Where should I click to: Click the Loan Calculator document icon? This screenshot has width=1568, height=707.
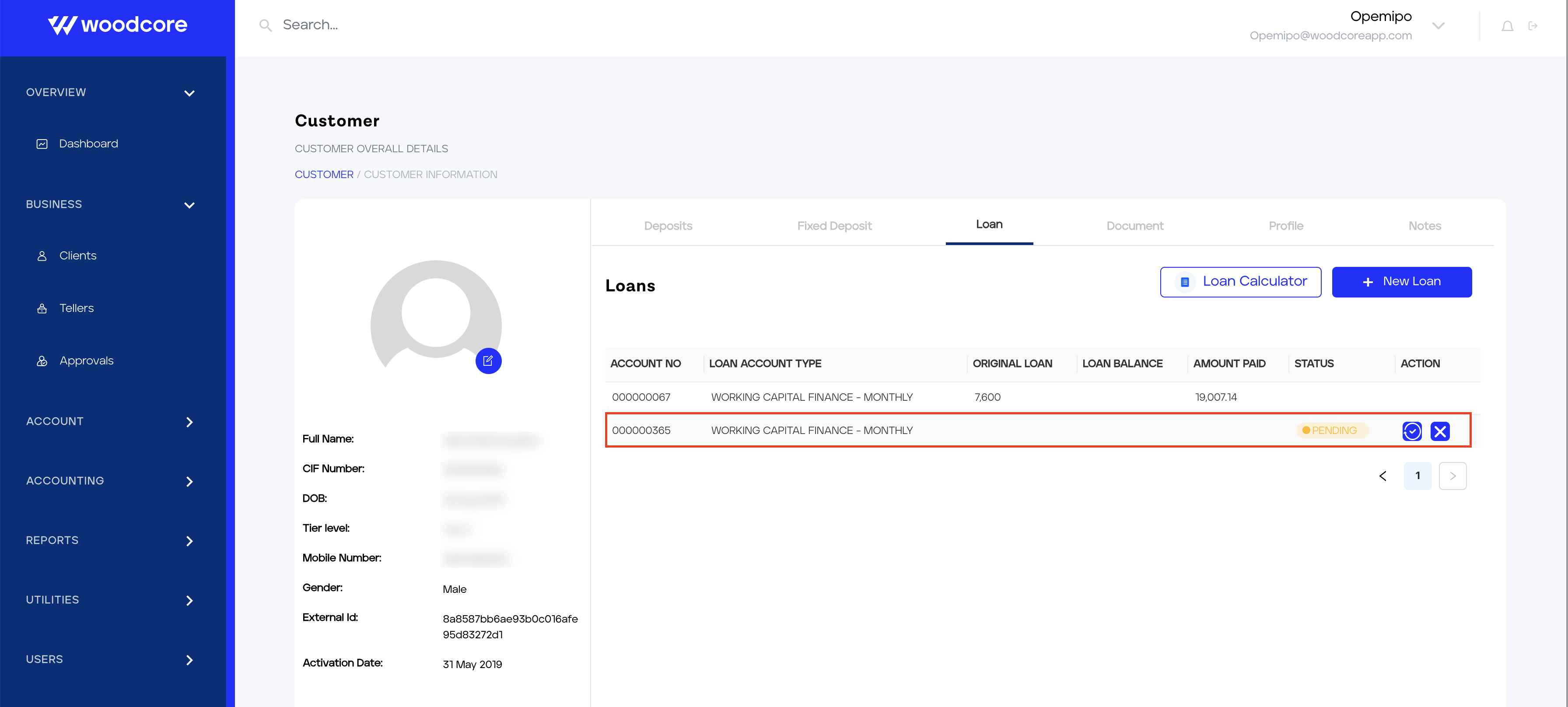click(x=1184, y=282)
